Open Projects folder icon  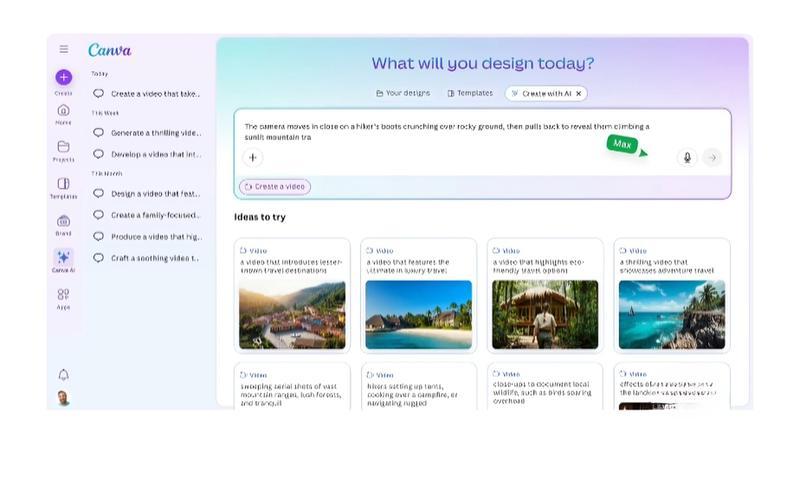tap(63, 147)
